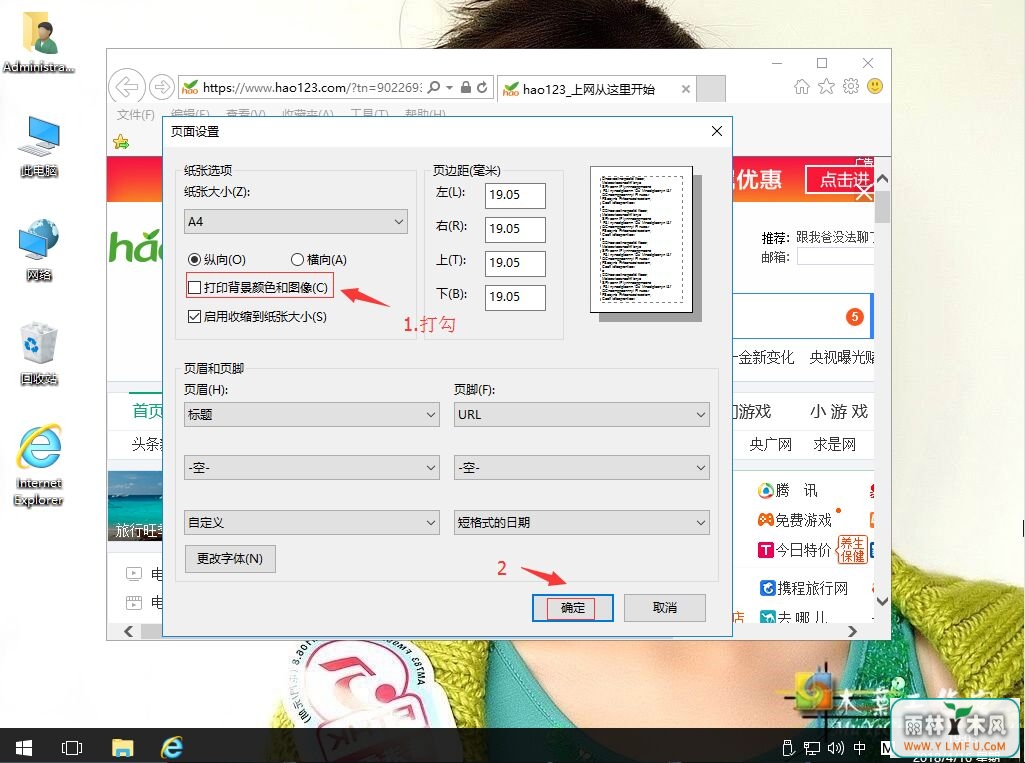Click the 右(R) margin field
Image resolution: width=1025 pixels, height=763 pixels.
515,229
